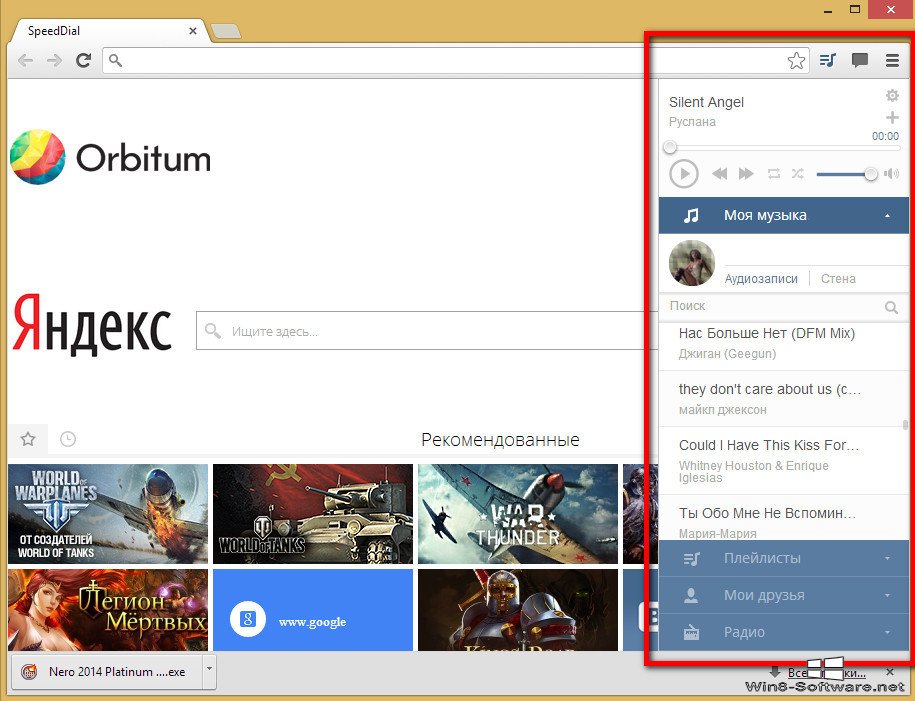915x701 pixels.
Task: Click the track progress slider handle
Action: 670,147
